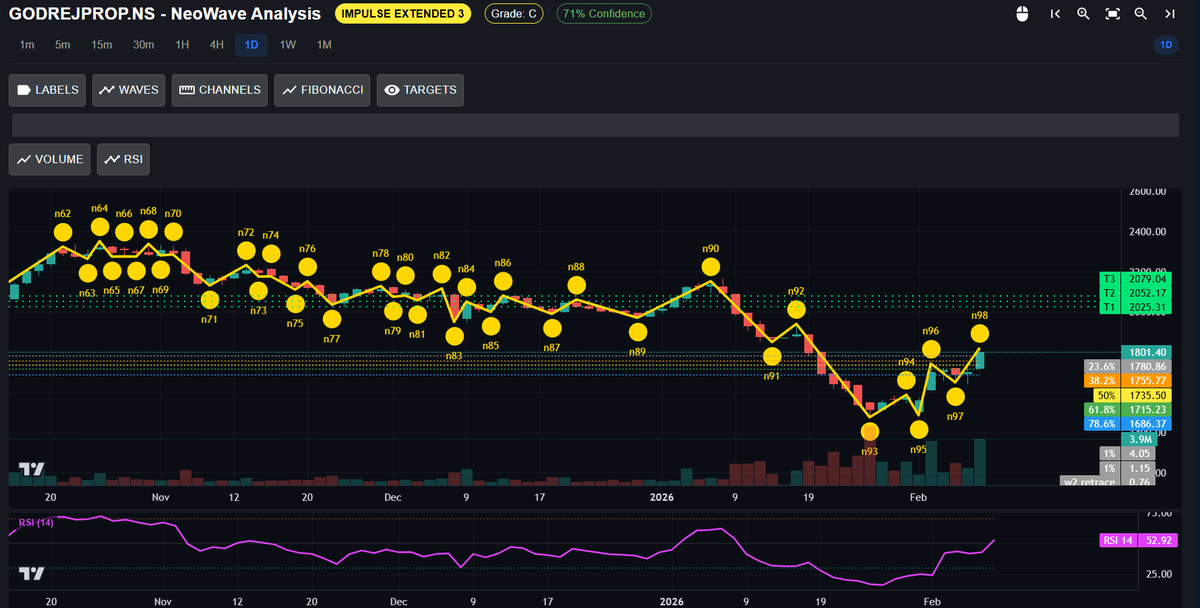Image resolution: width=1200 pixels, height=608 pixels.
Task: Click the 25.00 RSI axis label
Action: pyautogui.click(x=1161, y=574)
